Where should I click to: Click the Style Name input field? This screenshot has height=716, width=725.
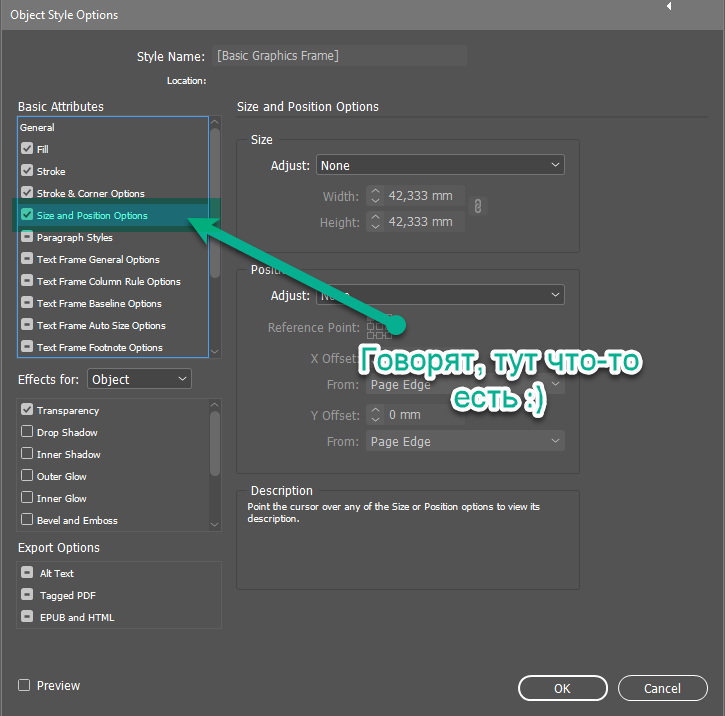coord(339,55)
